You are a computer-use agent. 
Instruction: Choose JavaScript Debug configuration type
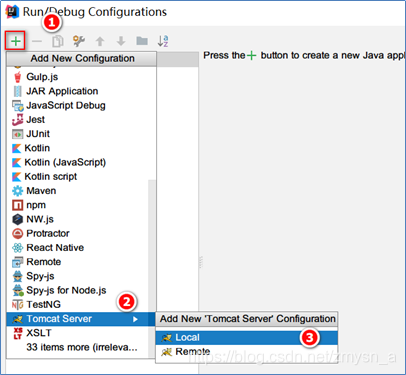[81, 105]
